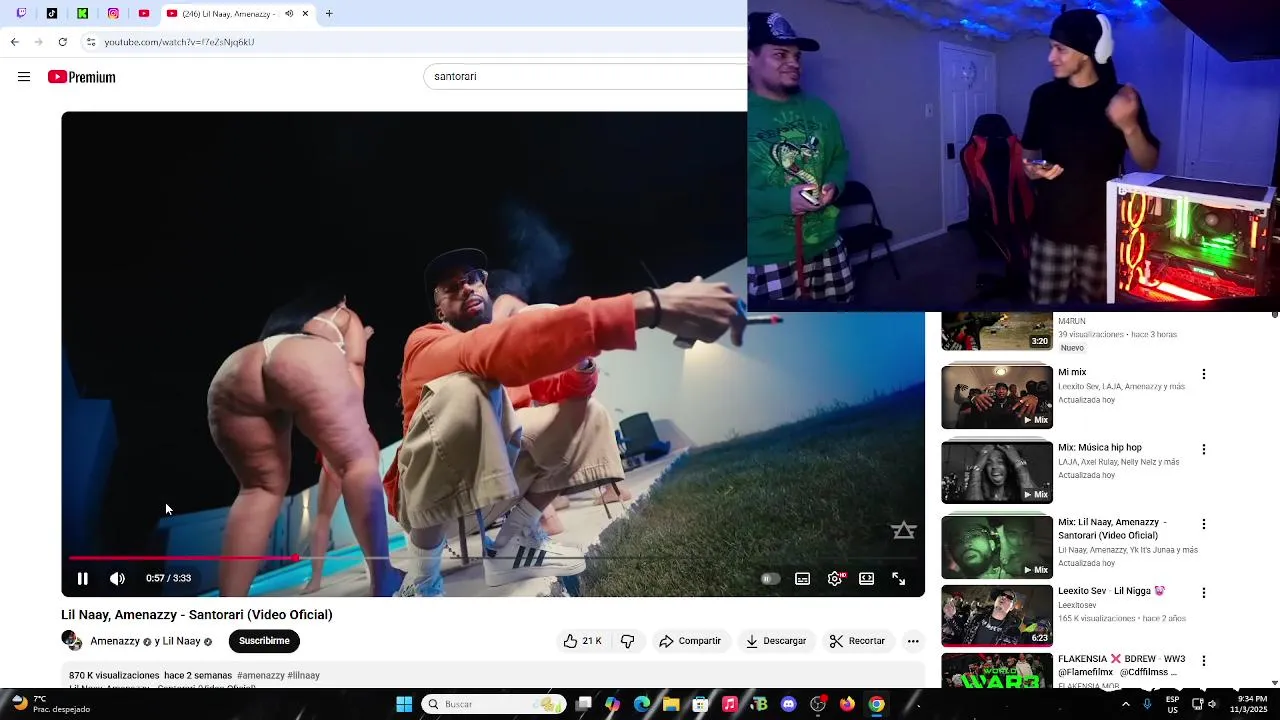This screenshot has width=1280, height=720.
Task: Switch to the Twitch browser tab
Action: pos(22,14)
